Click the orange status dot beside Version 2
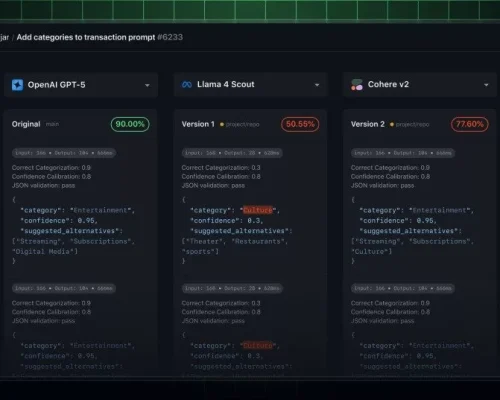The image size is (500, 400). (392, 124)
